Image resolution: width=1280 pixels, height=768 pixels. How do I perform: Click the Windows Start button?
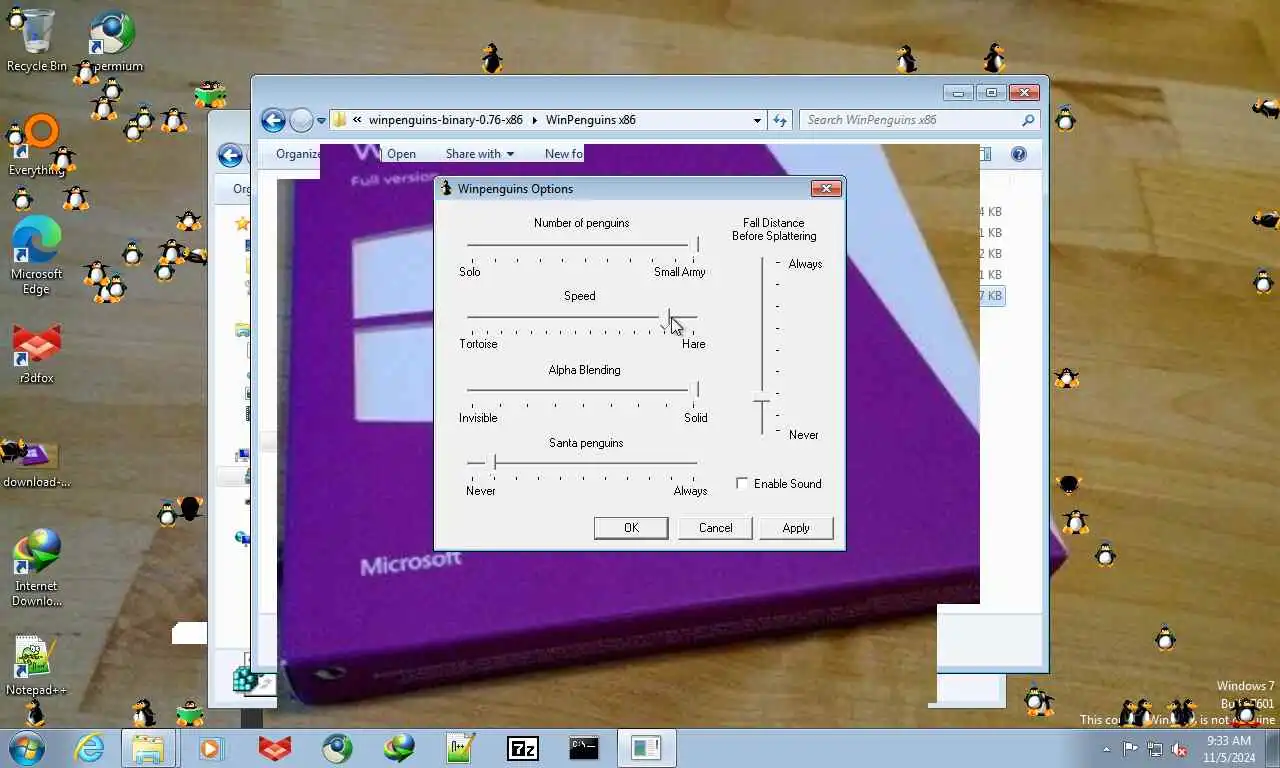[26, 748]
